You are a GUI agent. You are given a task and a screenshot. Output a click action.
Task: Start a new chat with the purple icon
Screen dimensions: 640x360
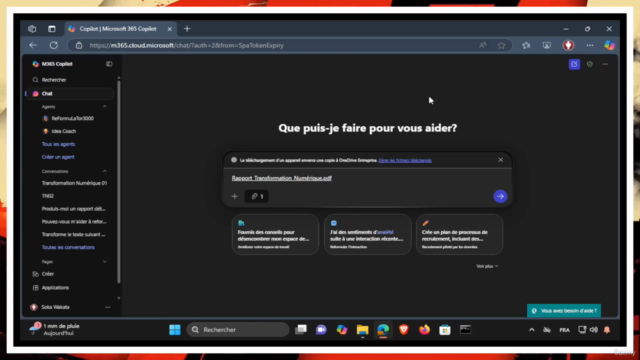tap(574, 64)
